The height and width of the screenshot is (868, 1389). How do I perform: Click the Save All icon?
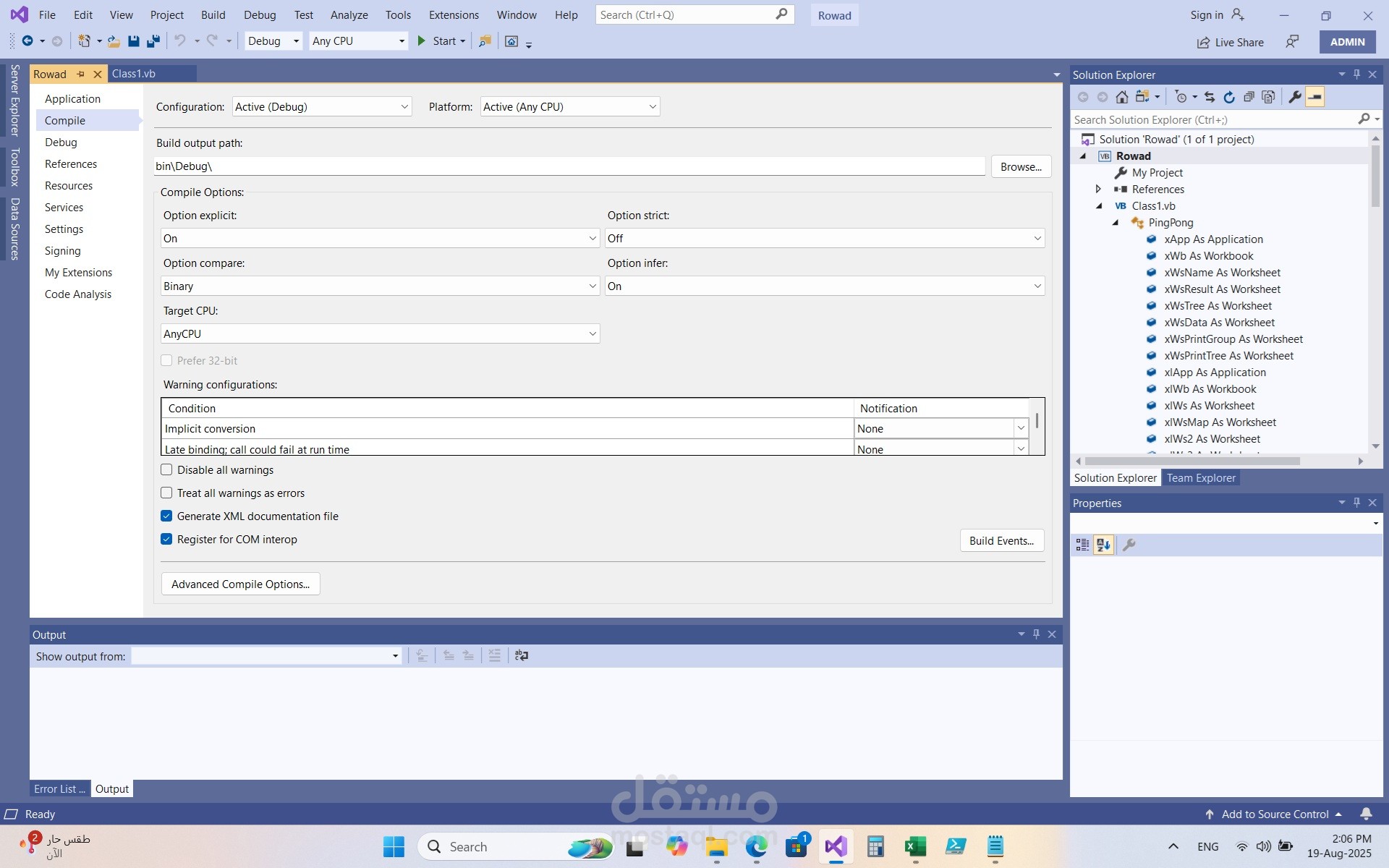153,41
